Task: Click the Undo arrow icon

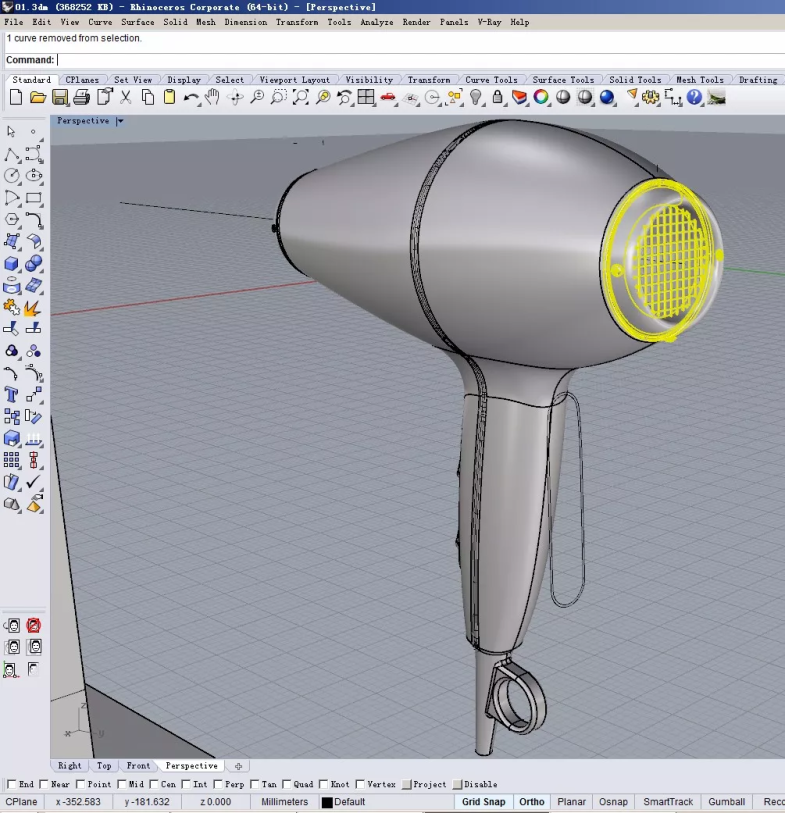Action: [190, 97]
